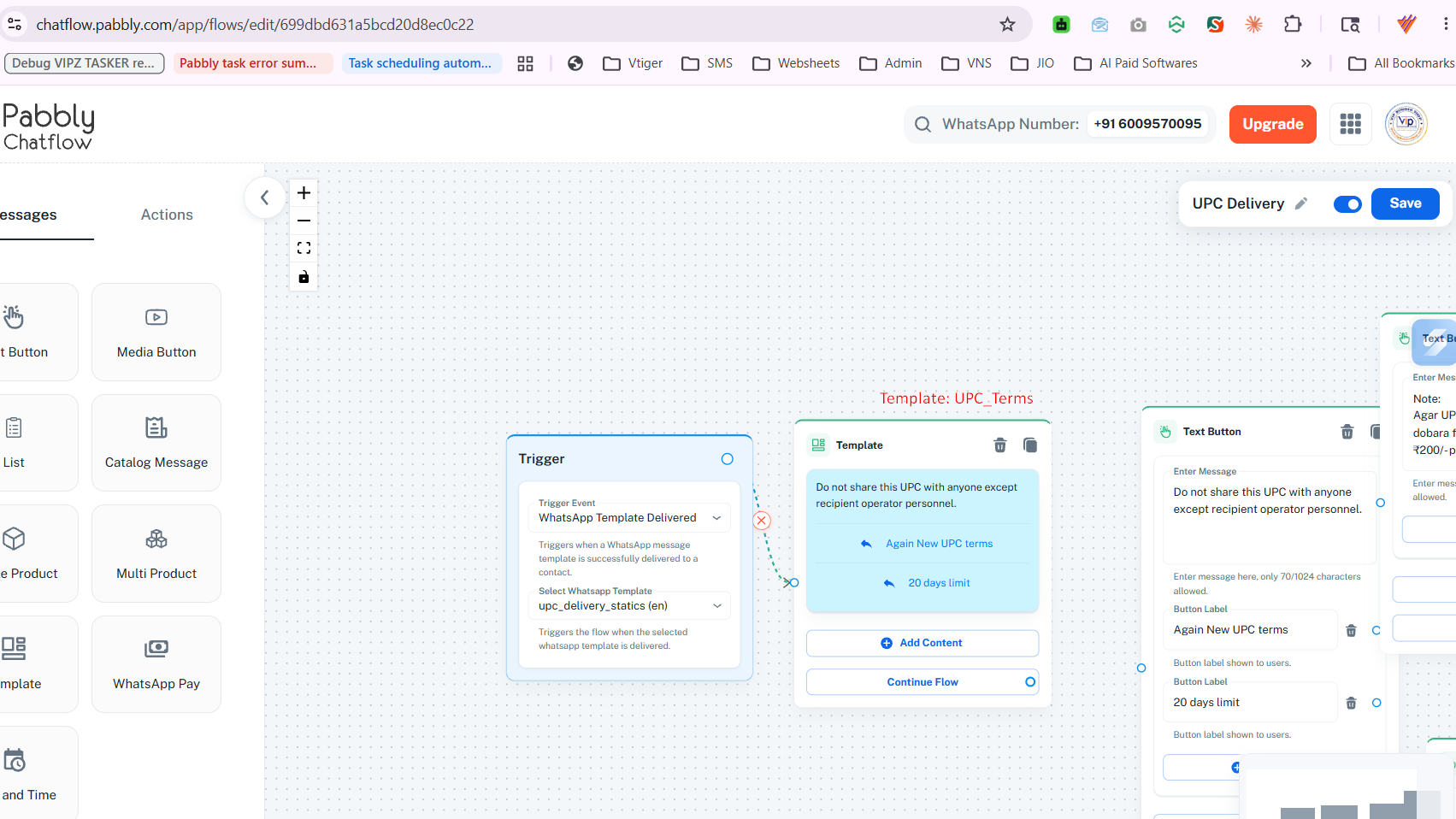Click the Continue Flow output handle
The image size is (1456, 819).
[x=1030, y=682]
